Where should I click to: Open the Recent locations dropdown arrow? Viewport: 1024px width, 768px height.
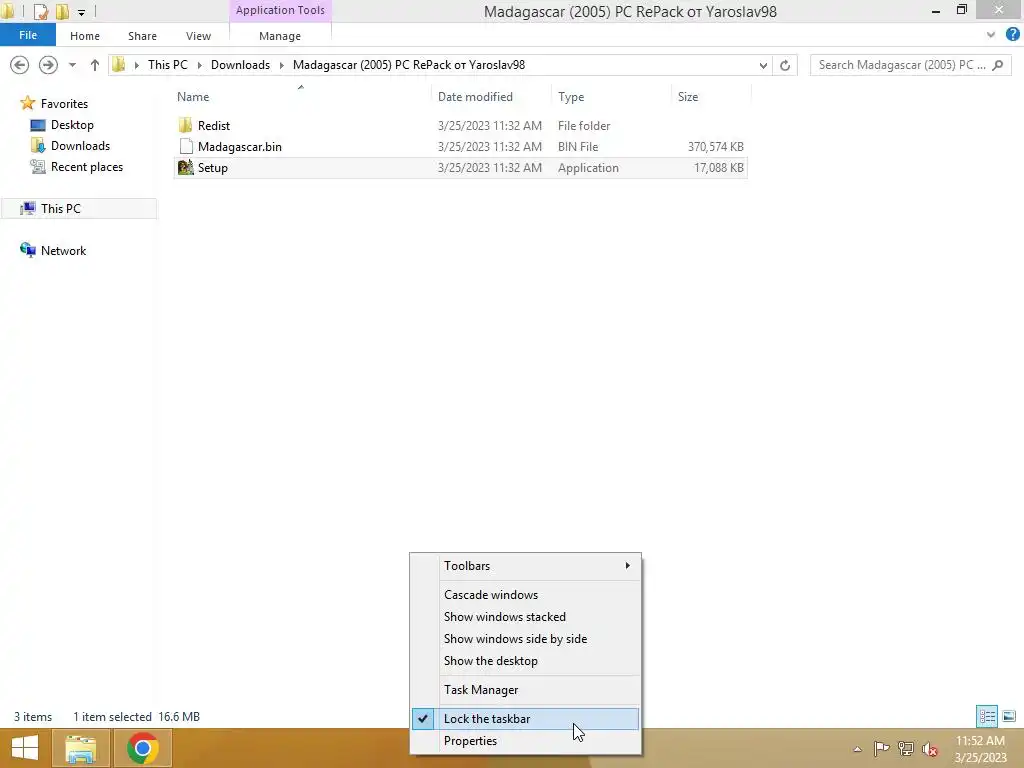72,65
